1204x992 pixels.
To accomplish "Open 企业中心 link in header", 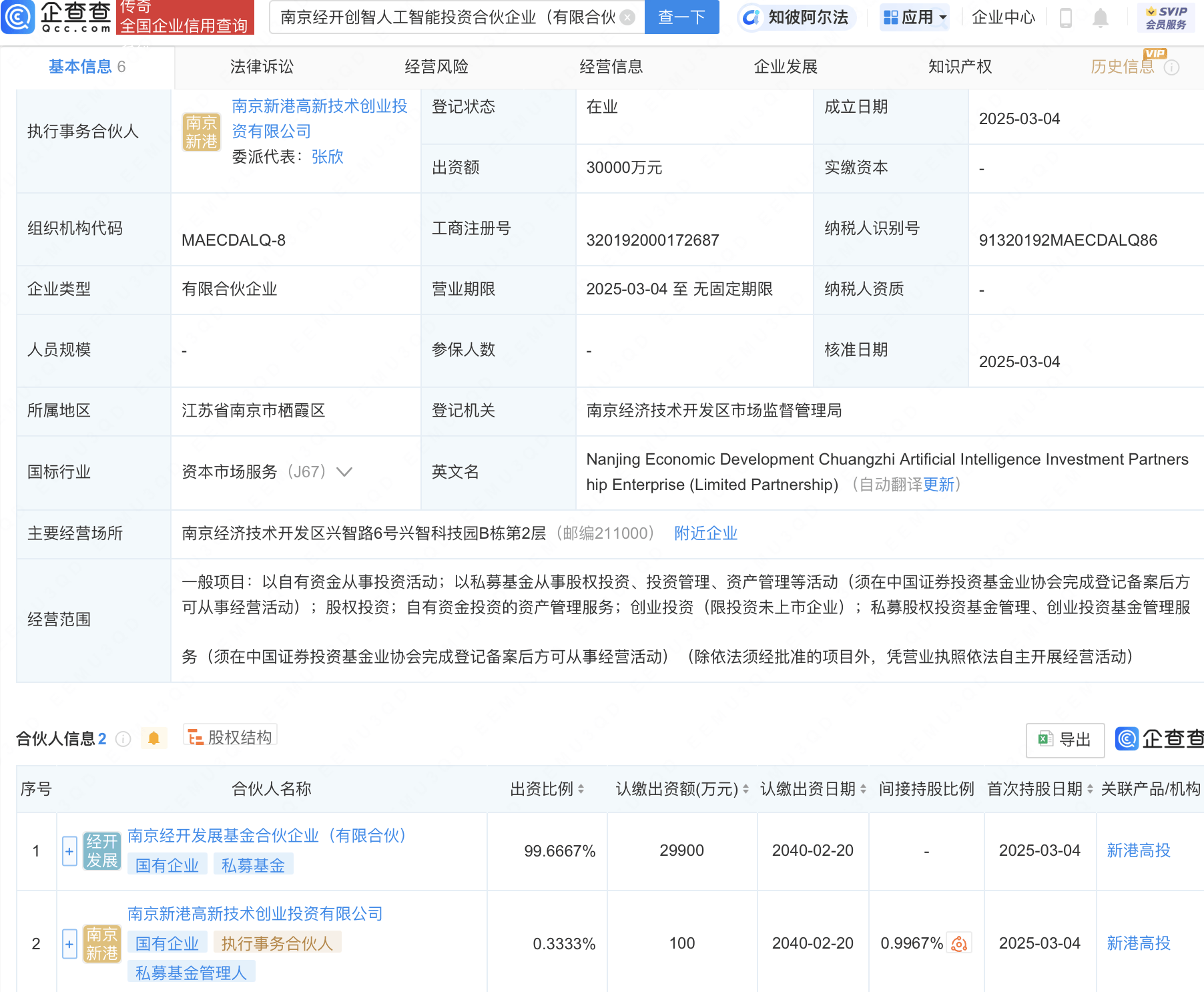I will coord(1003,17).
